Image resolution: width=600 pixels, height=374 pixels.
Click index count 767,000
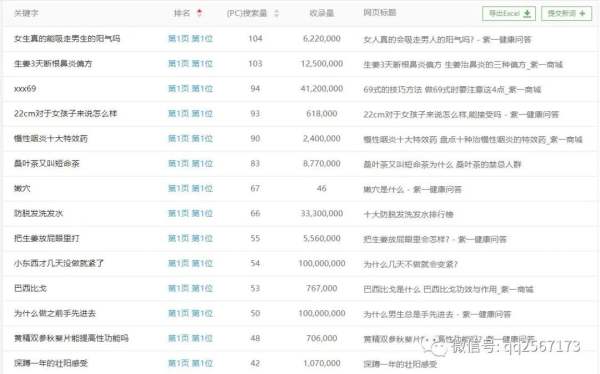[321, 288]
